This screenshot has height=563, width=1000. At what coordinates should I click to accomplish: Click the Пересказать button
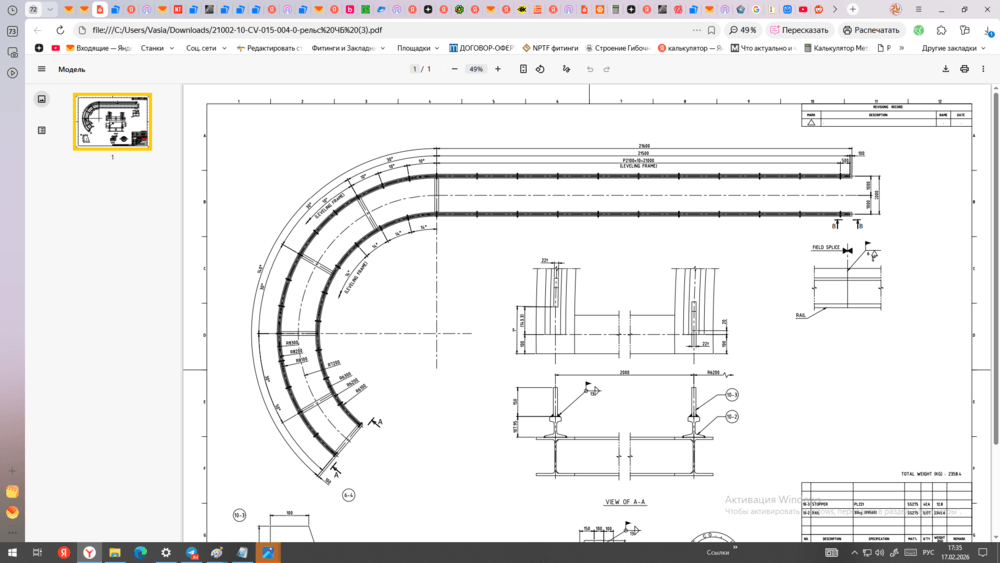799,30
